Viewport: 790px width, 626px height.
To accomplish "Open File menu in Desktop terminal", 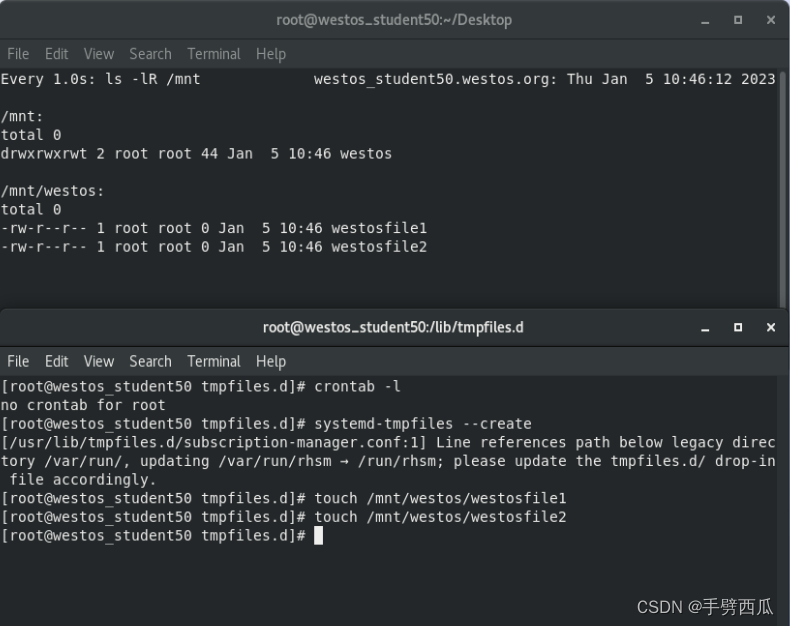I will coord(18,54).
